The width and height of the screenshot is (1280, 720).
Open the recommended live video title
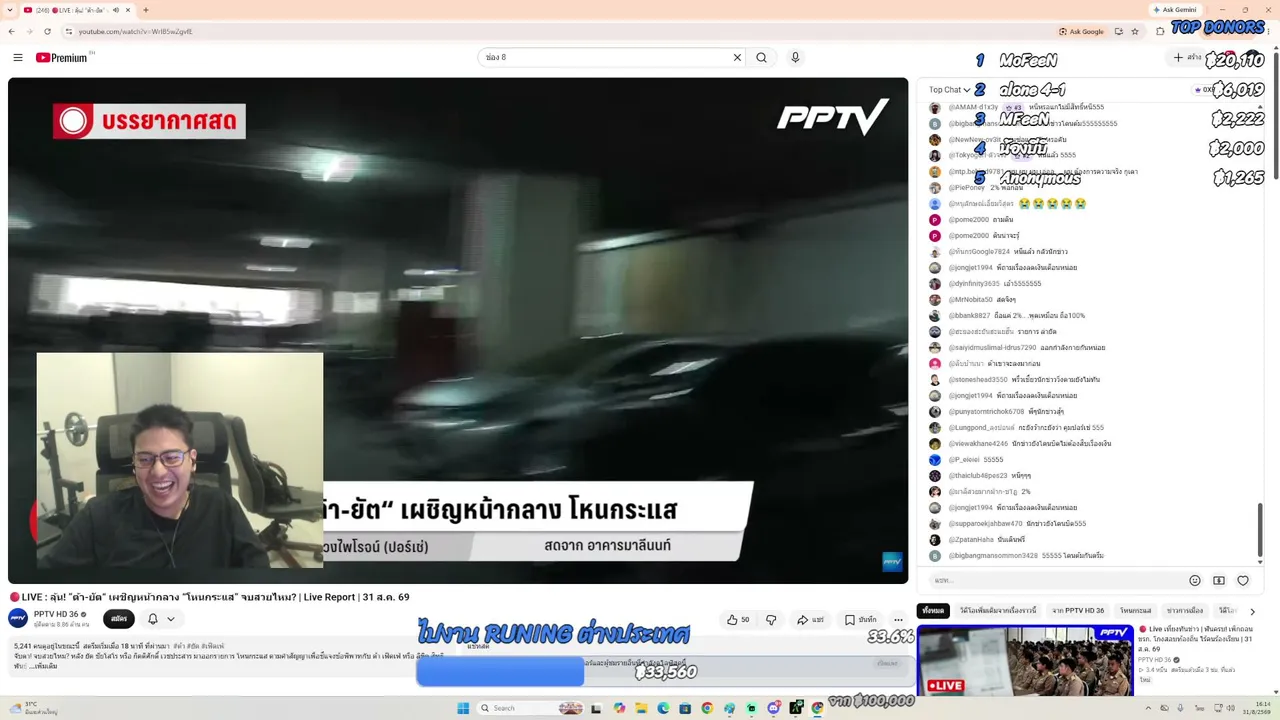[x=1194, y=639]
